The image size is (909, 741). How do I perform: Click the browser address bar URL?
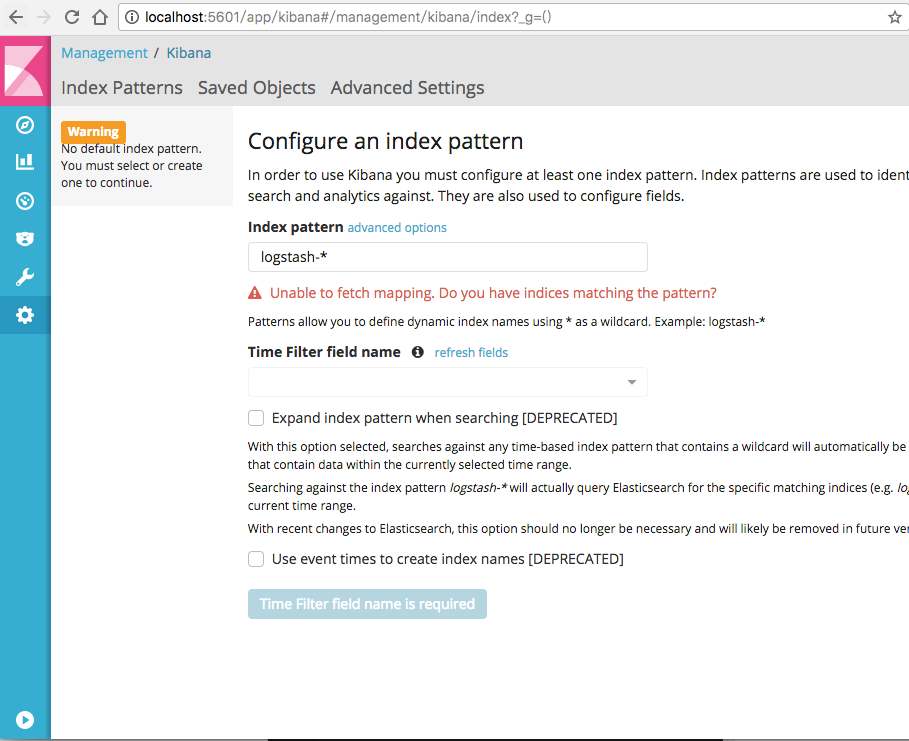coord(348,17)
